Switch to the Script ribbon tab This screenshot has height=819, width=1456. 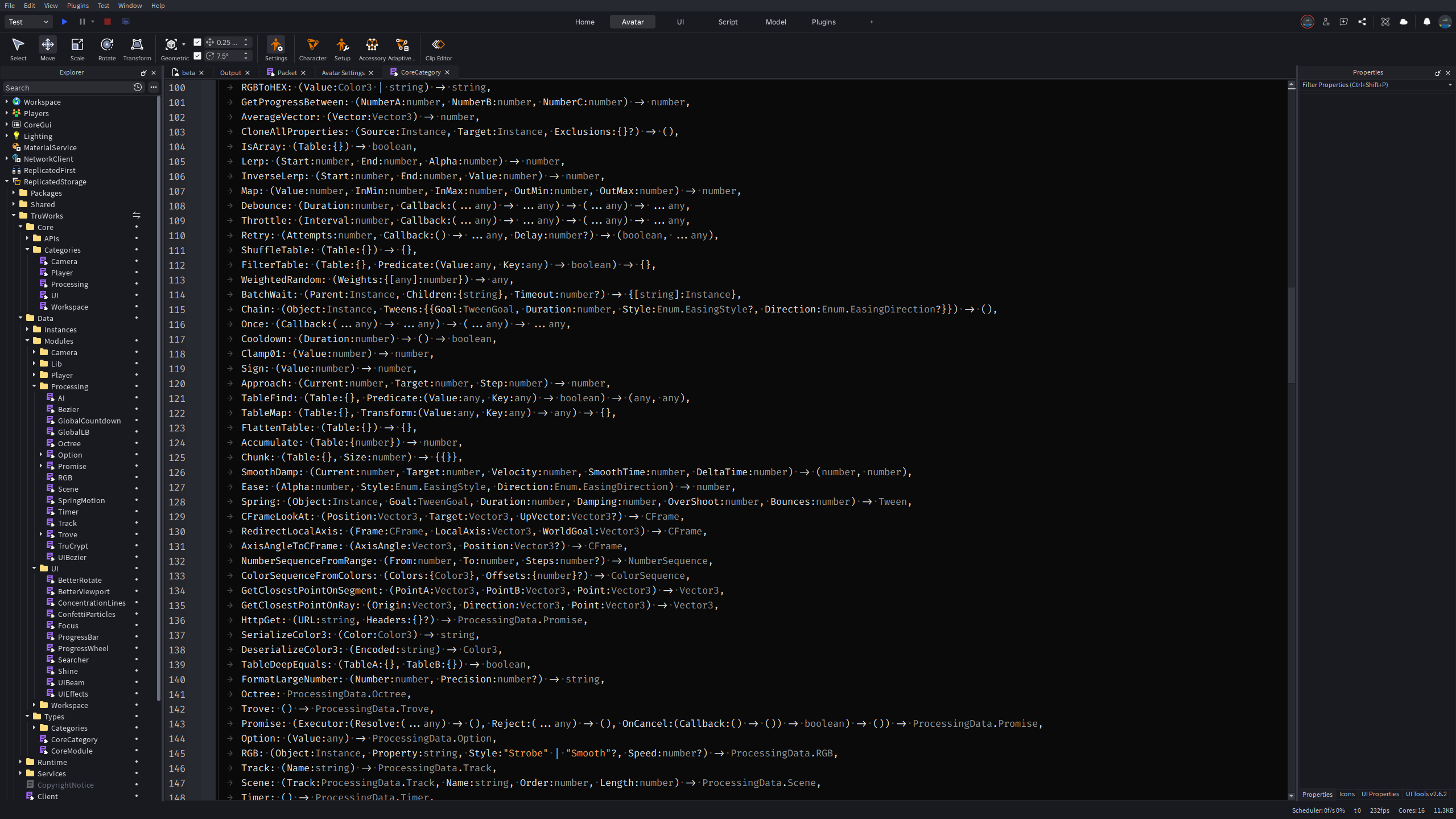[728, 22]
